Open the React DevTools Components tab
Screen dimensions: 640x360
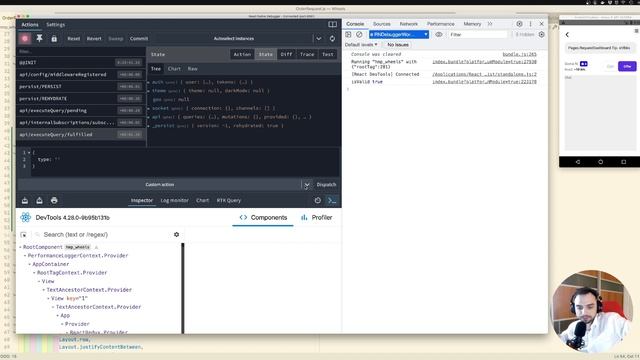(263, 218)
